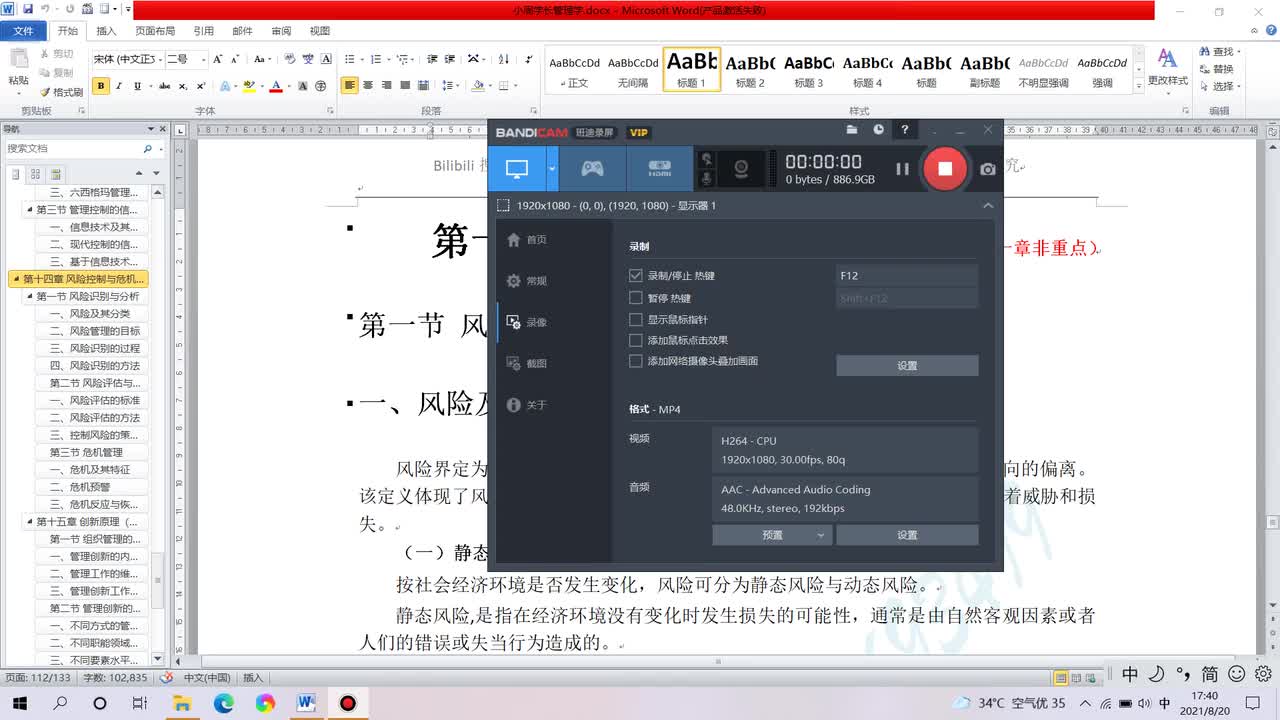Click 格式刷 format painter

pos(62,92)
